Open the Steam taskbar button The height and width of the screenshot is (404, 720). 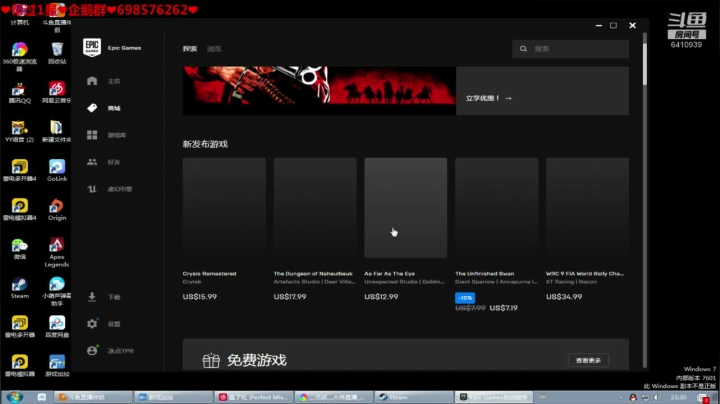coord(414,397)
